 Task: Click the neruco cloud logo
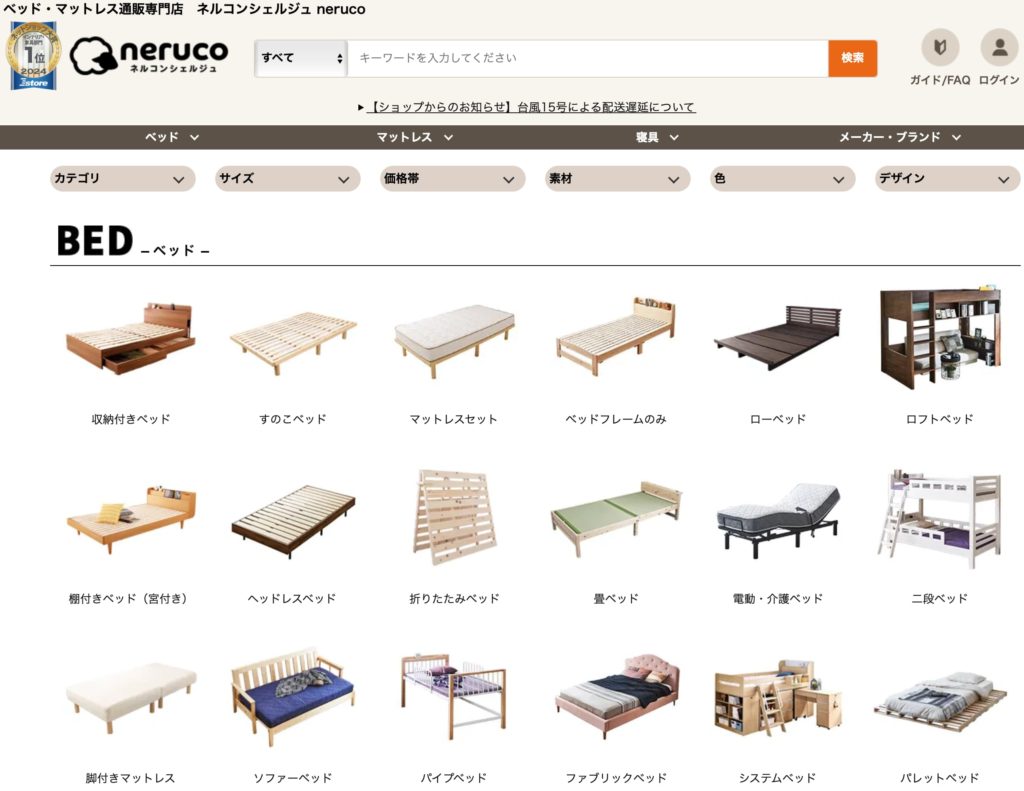click(149, 56)
